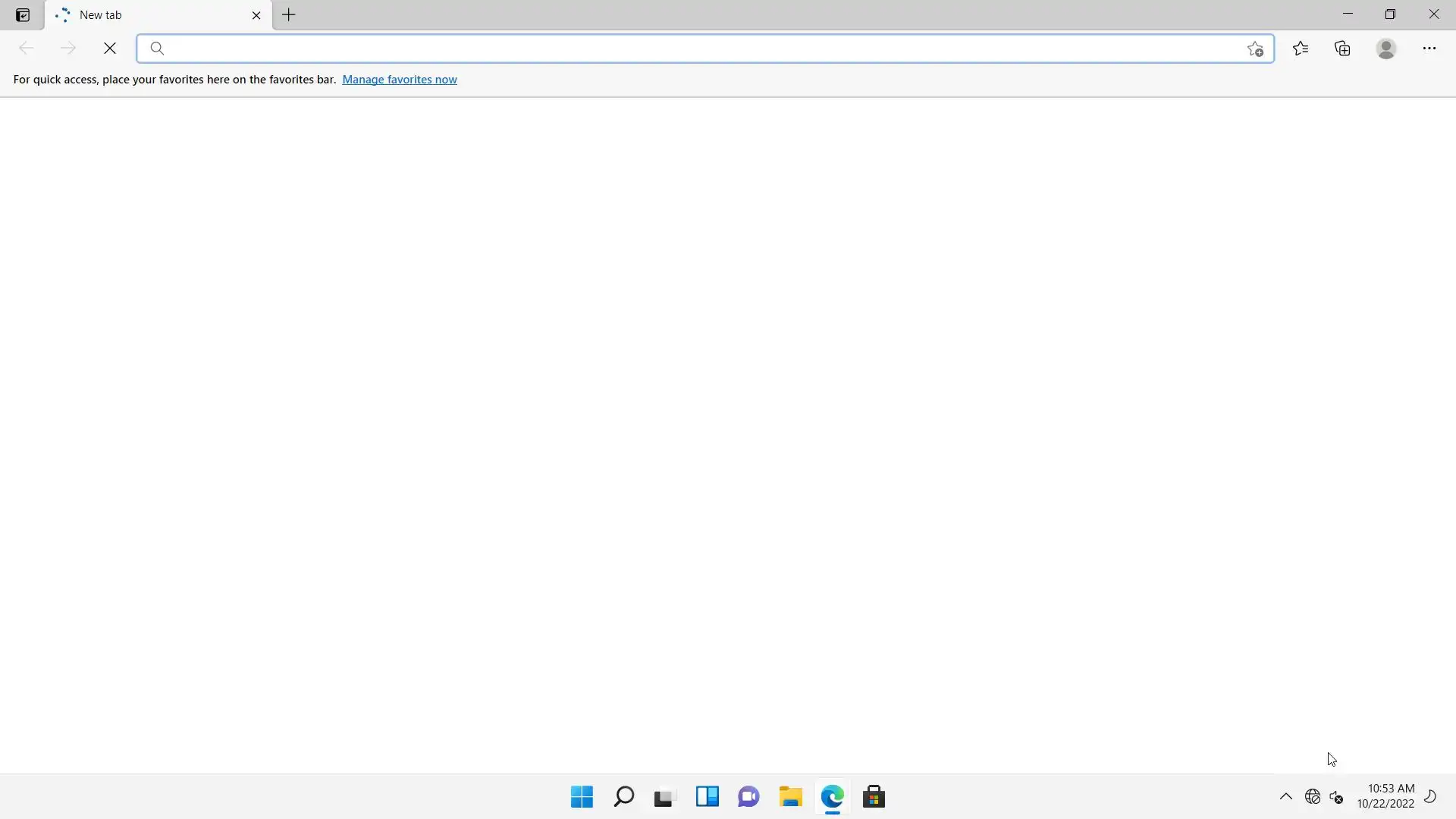The height and width of the screenshot is (819, 1456).
Task: Open the Favorites panel
Action: pyautogui.click(x=1301, y=49)
